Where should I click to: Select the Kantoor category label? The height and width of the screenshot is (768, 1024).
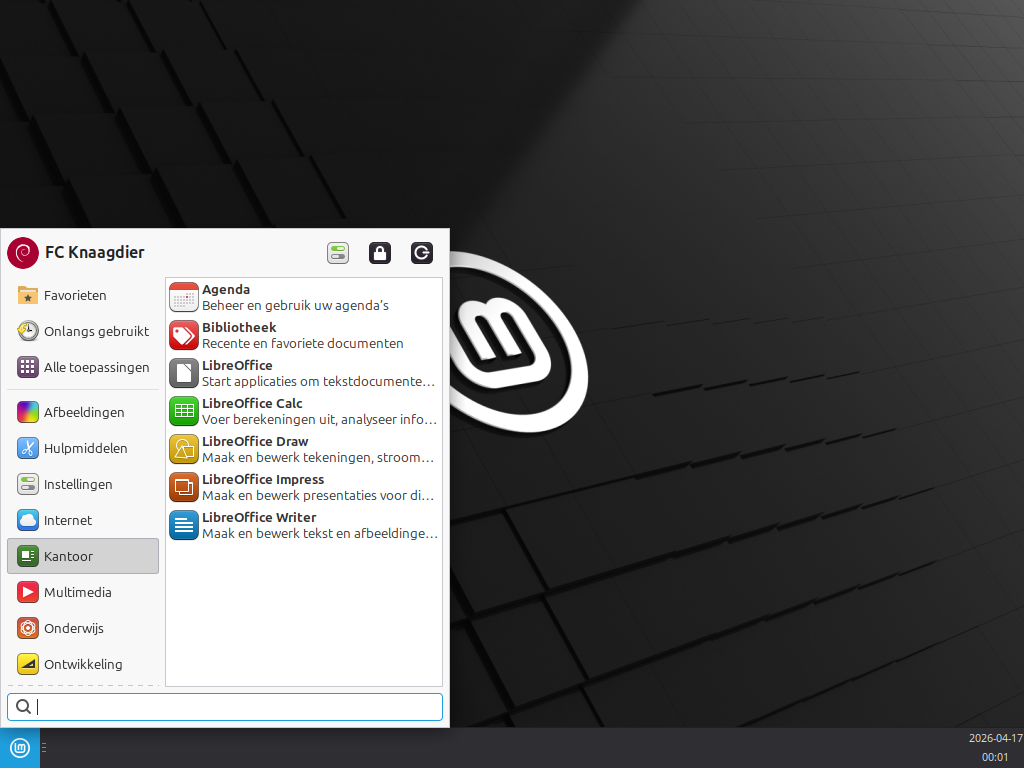pyautogui.click(x=69, y=556)
